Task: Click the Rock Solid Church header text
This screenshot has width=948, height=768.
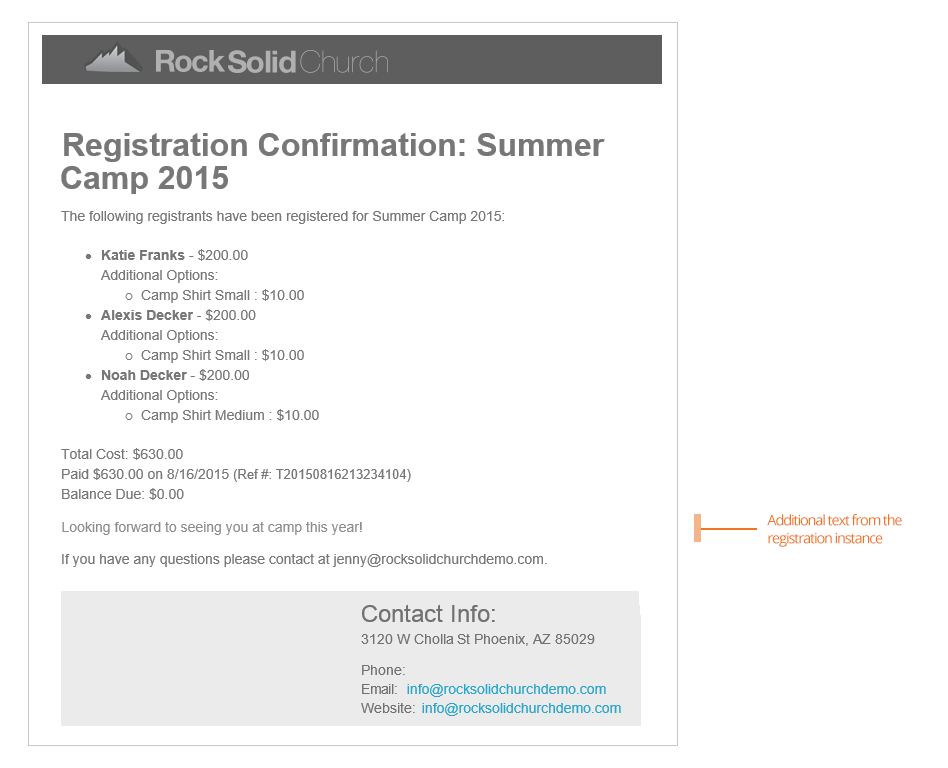Action: coord(271,62)
